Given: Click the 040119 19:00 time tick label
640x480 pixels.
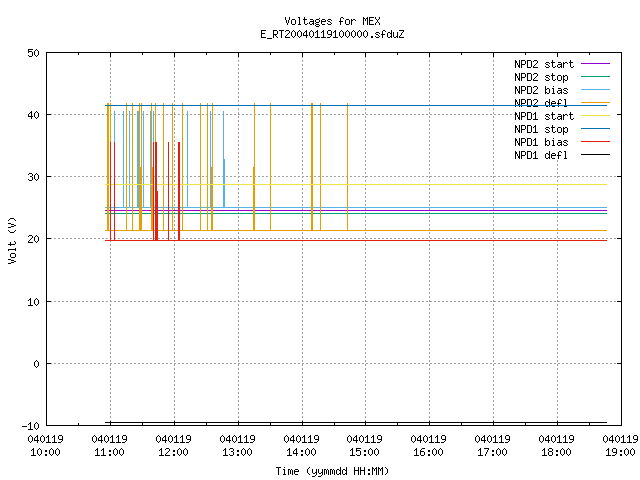Looking at the screenshot, I should [x=620, y=446].
